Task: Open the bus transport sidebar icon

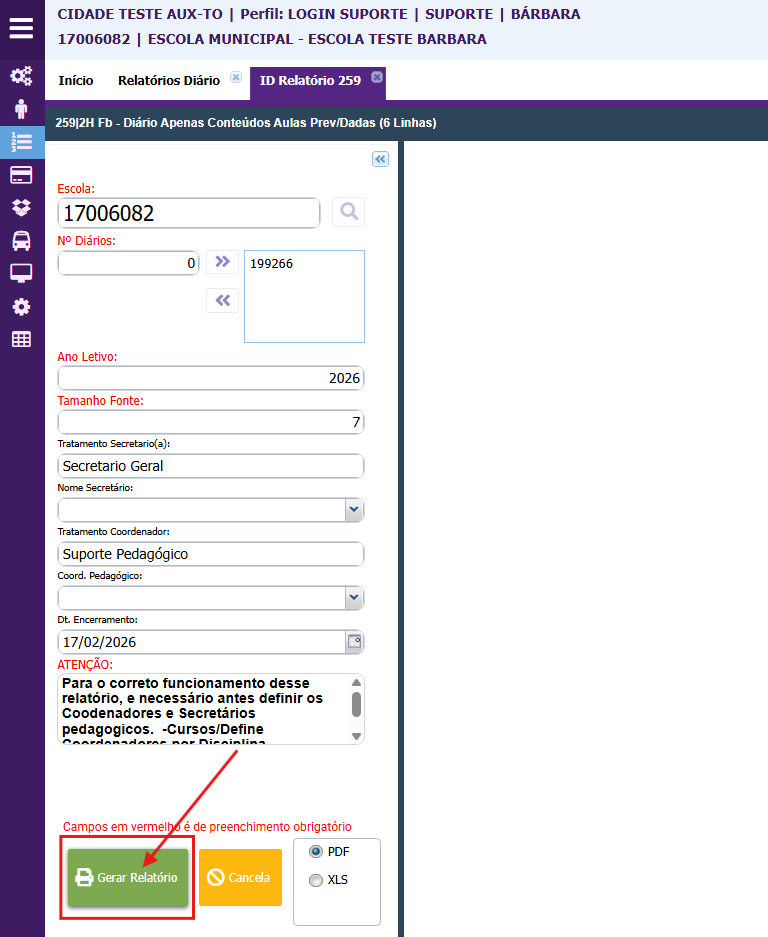Action: tap(21, 240)
